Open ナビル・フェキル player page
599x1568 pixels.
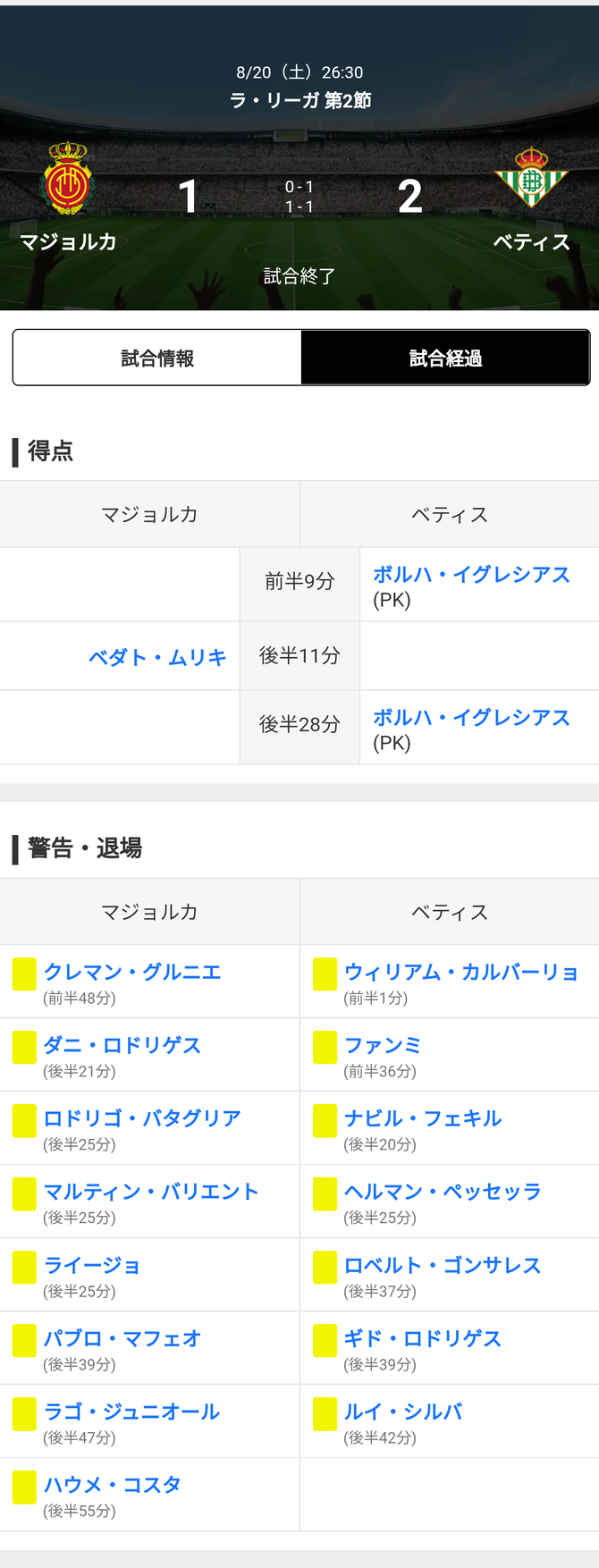point(423,1119)
